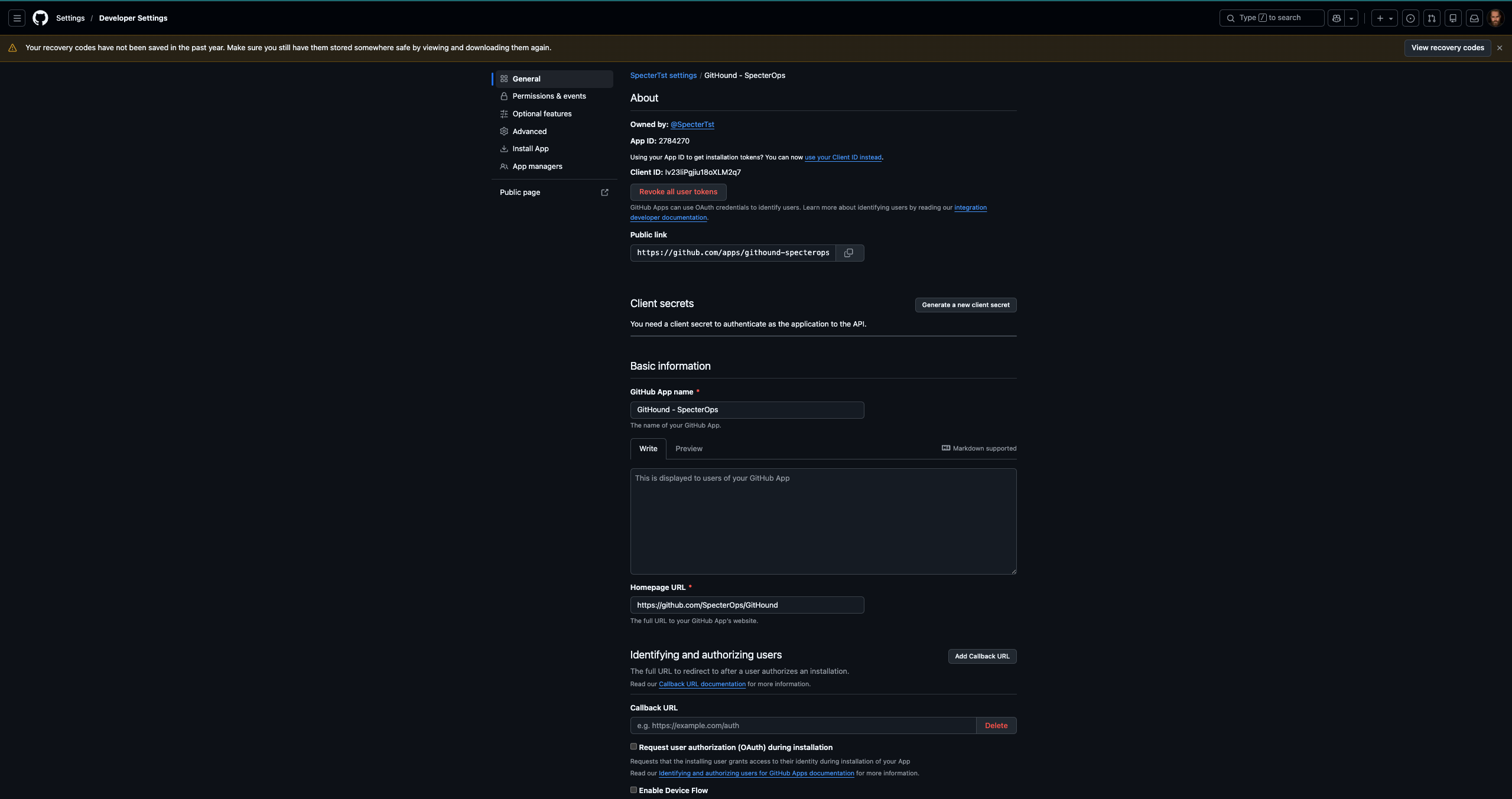Generate a new client secret
This screenshot has height=799, width=1512.
tap(965, 305)
